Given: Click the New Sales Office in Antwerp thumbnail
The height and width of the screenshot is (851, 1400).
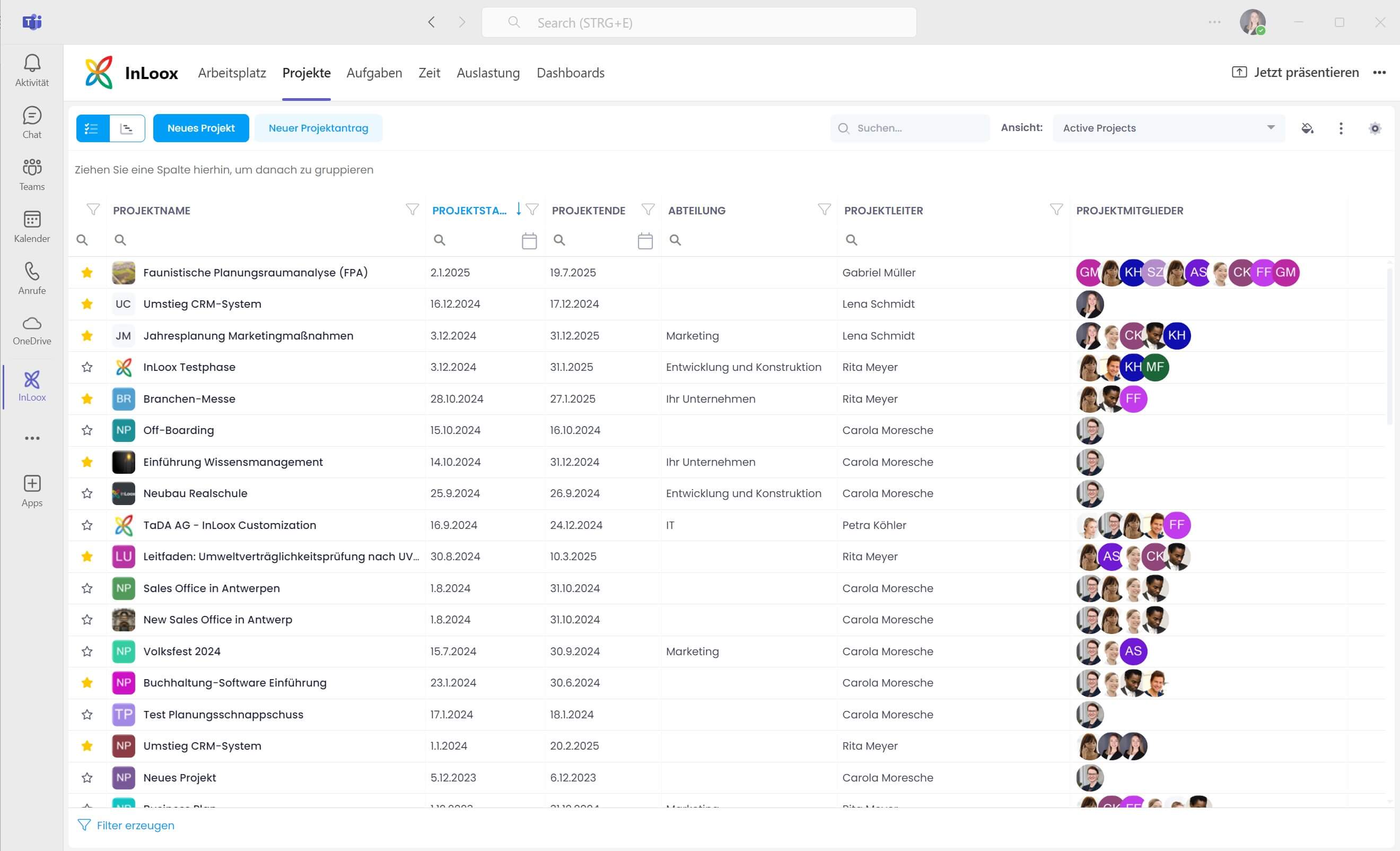Looking at the screenshot, I should pos(123,620).
